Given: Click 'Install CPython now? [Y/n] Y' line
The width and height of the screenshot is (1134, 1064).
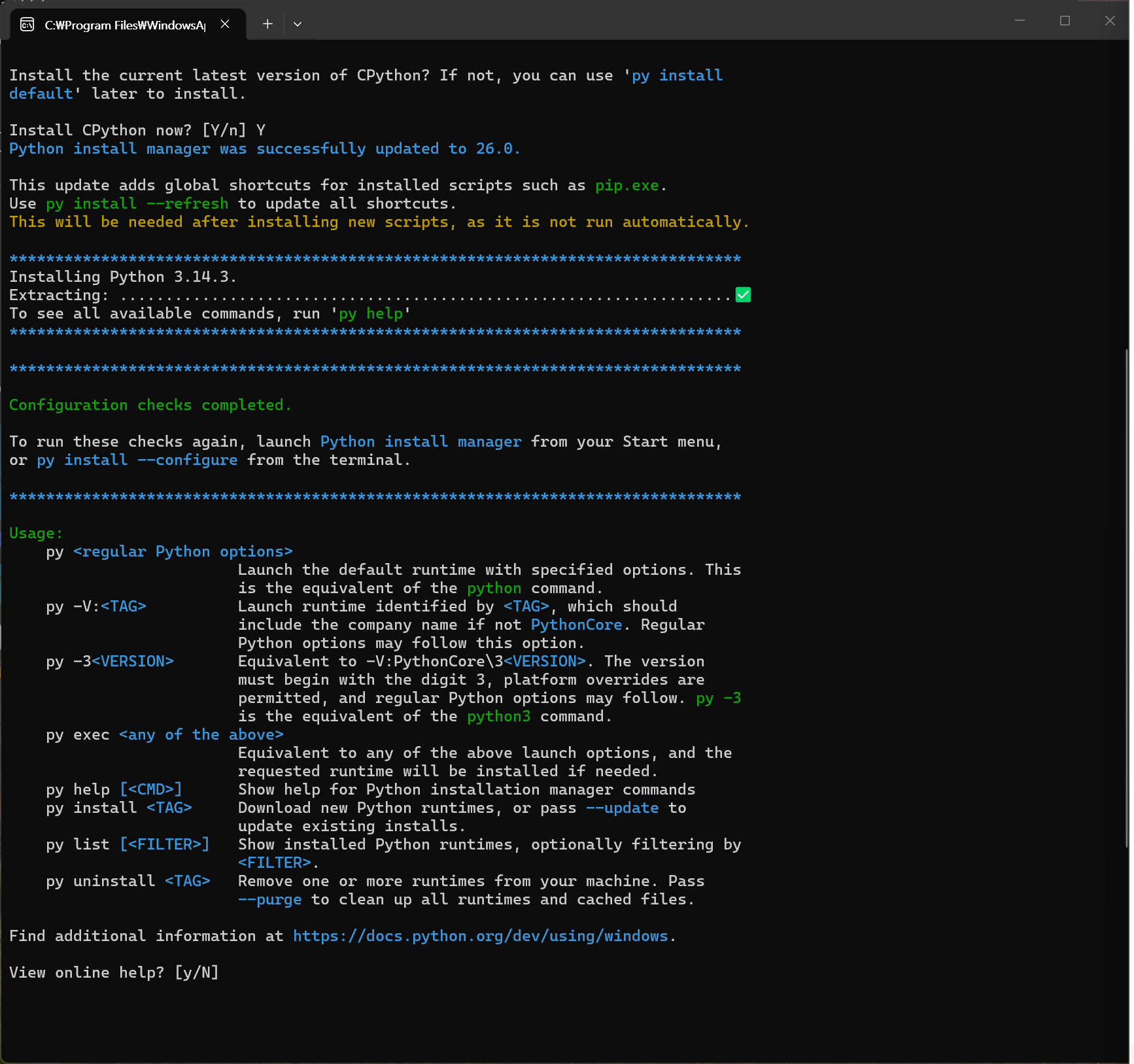Looking at the screenshot, I should (137, 130).
